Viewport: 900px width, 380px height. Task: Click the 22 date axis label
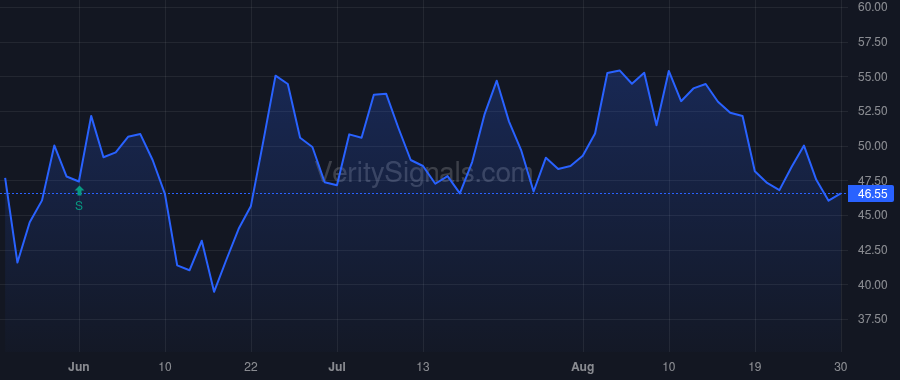251,367
